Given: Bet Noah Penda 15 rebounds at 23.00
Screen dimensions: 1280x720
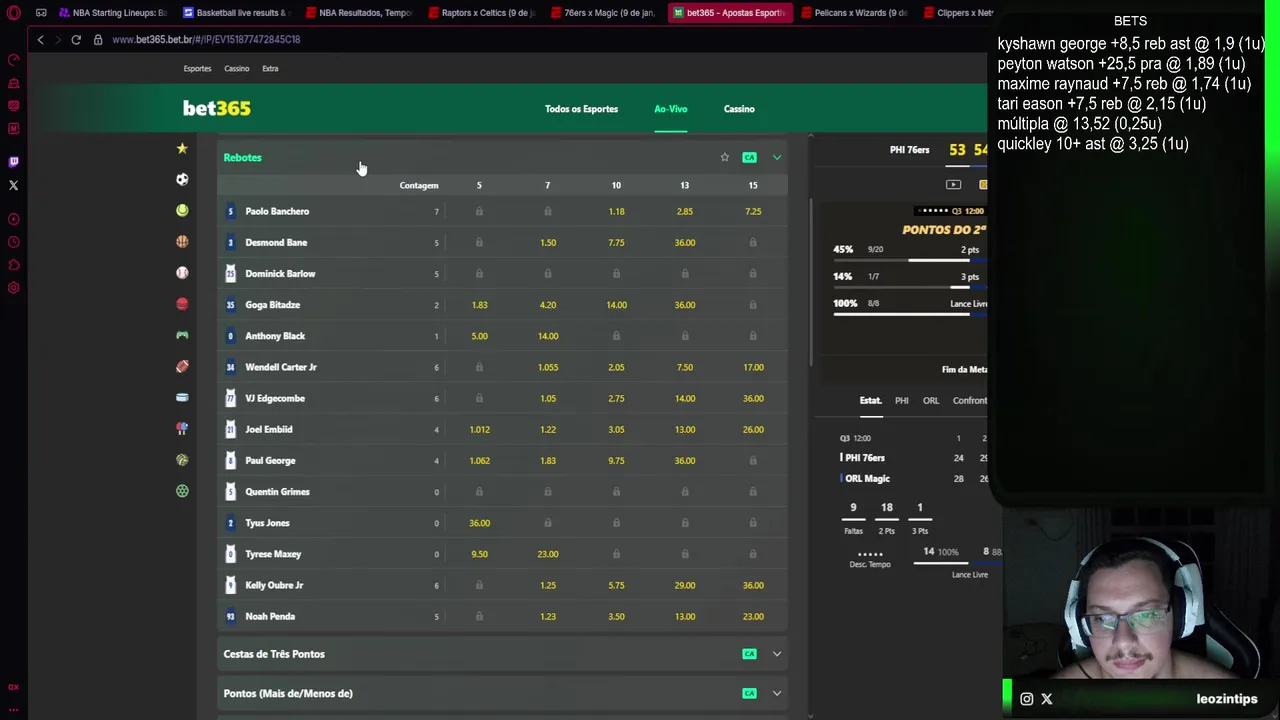Looking at the screenshot, I should point(753,616).
